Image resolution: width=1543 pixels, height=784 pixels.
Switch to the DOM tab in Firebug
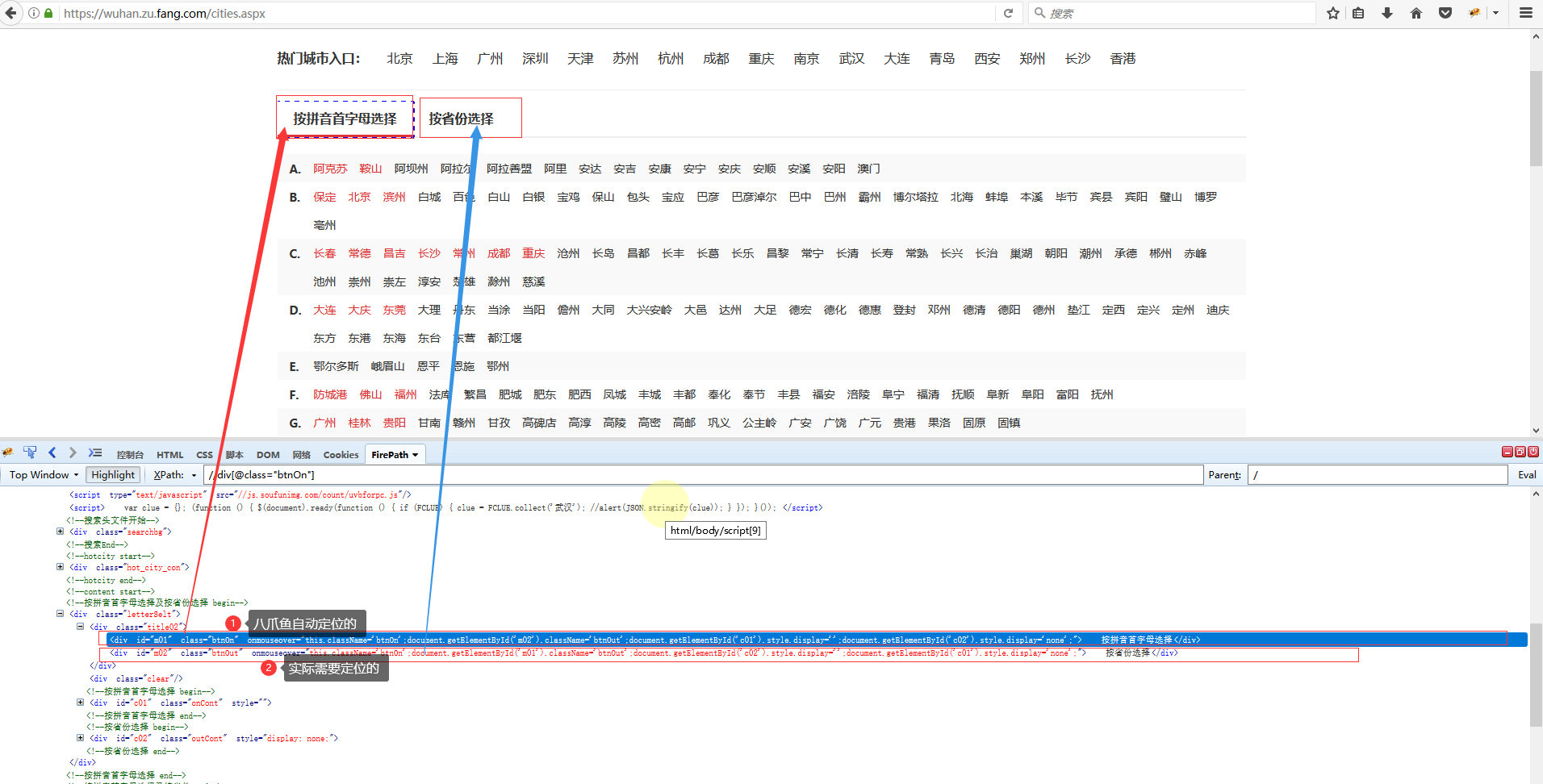click(x=268, y=455)
